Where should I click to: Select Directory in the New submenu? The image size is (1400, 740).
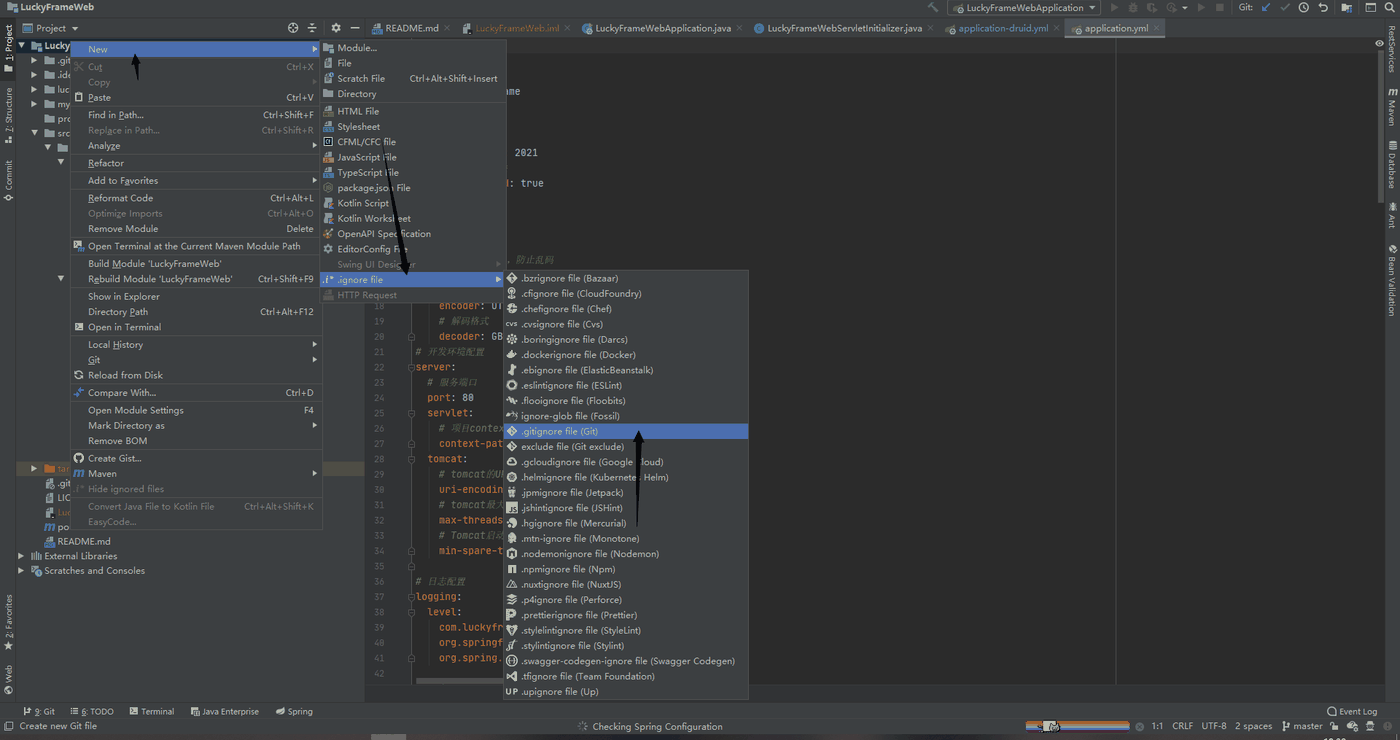tap(412, 94)
